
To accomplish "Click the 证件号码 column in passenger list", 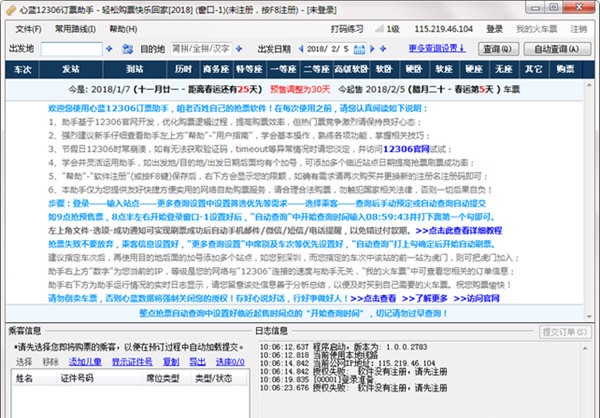I will coord(99,378).
